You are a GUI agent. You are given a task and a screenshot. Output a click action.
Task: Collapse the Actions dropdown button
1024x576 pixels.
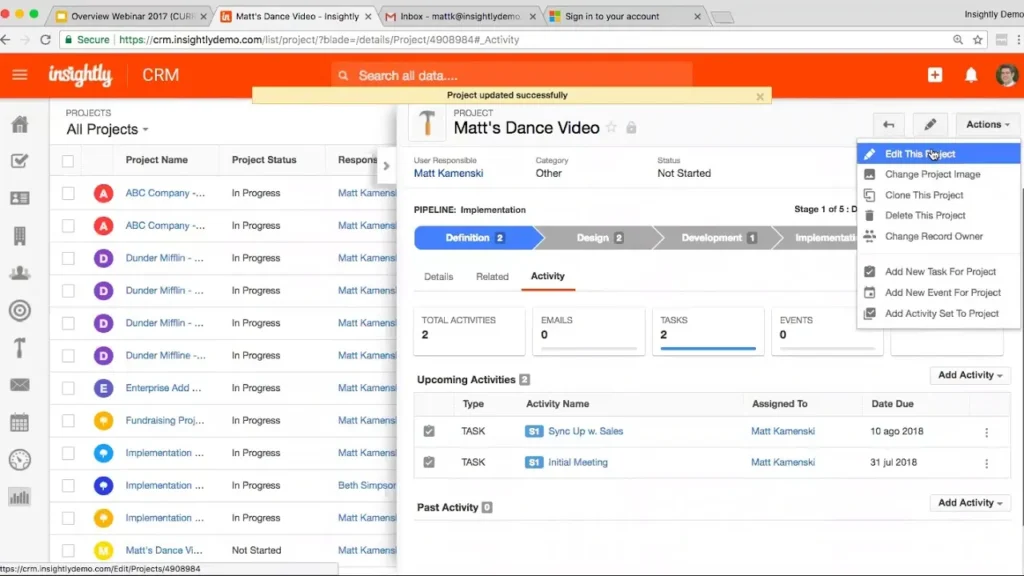coord(987,125)
